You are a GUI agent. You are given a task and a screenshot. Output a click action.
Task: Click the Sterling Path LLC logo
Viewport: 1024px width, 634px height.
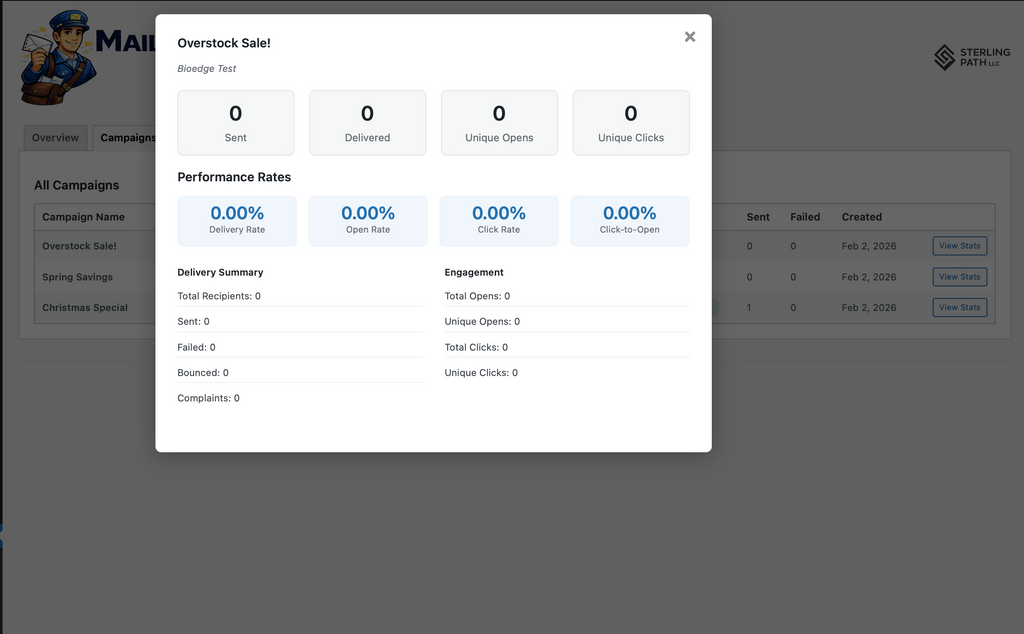point(971,57)
